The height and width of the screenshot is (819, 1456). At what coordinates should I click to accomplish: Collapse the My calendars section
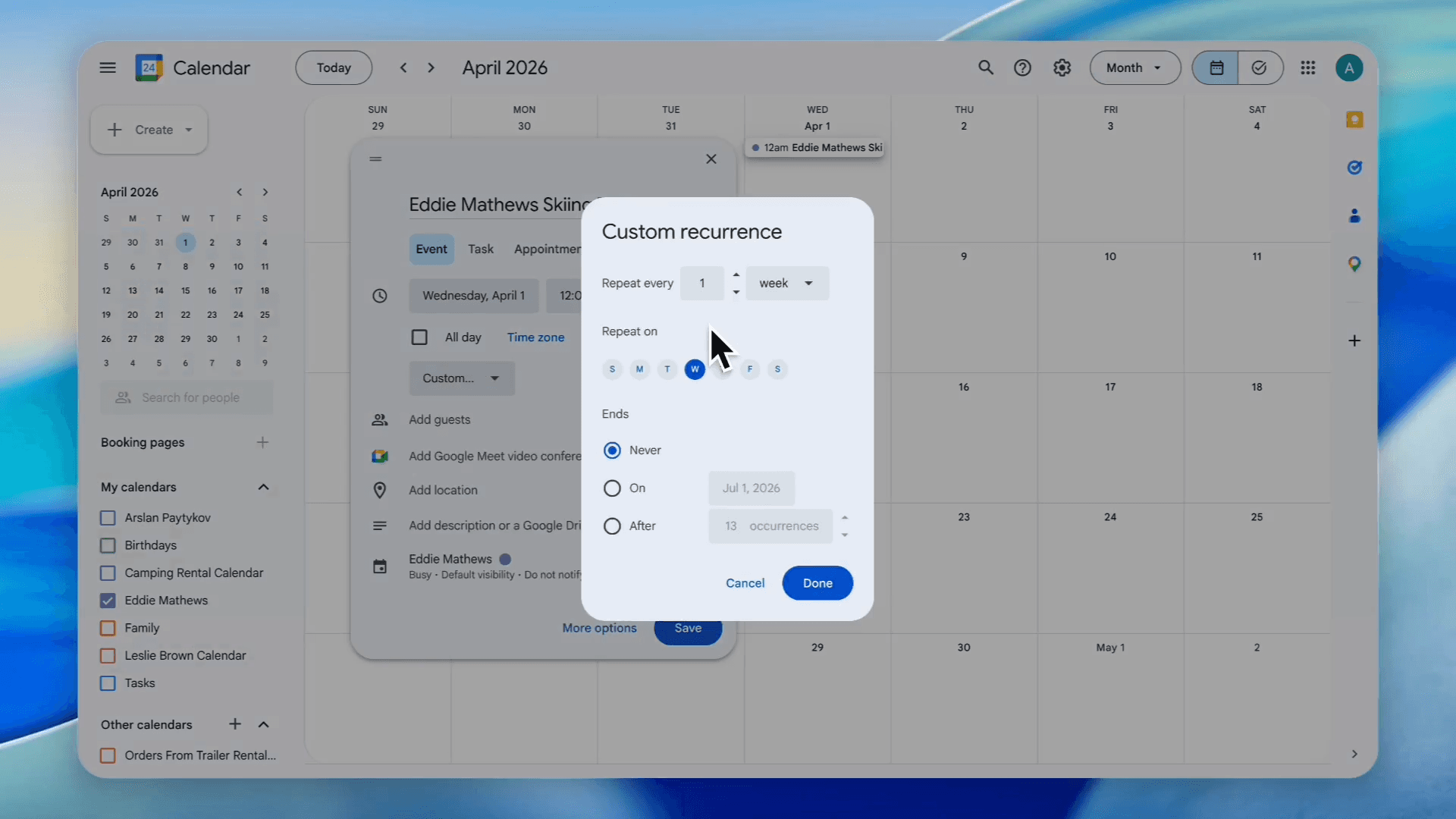tap(263, 487)
